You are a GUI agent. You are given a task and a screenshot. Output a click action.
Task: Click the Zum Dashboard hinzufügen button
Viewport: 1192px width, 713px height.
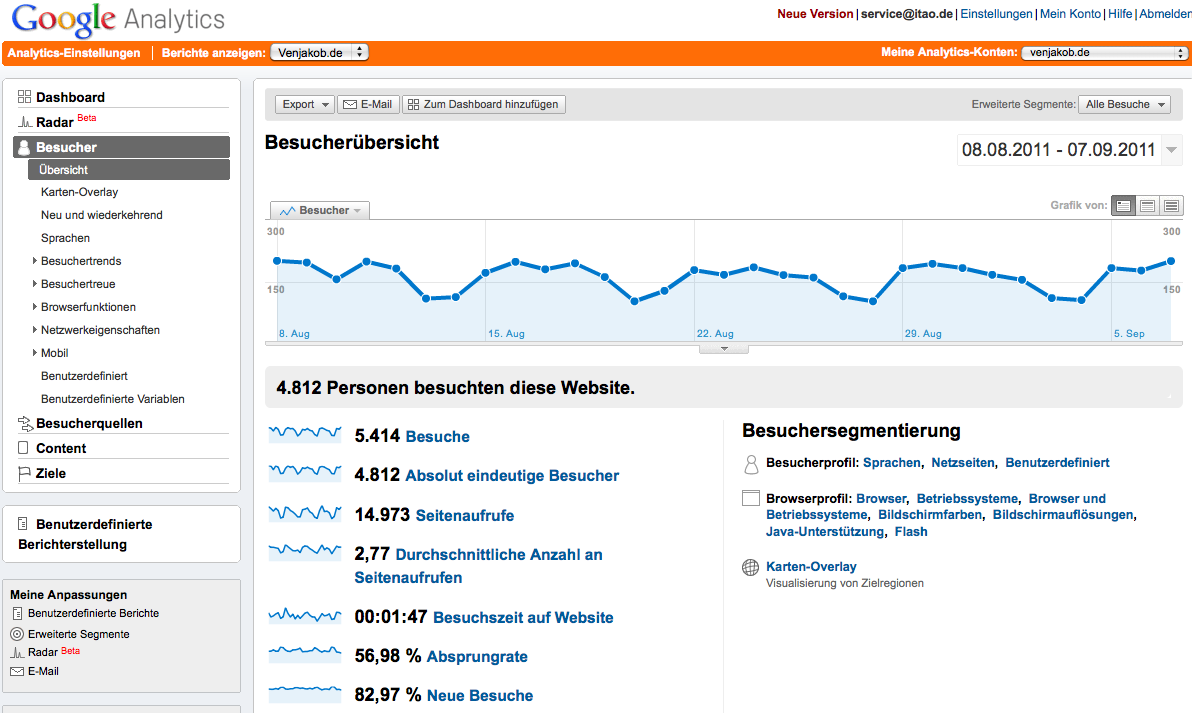pos(483,104)
